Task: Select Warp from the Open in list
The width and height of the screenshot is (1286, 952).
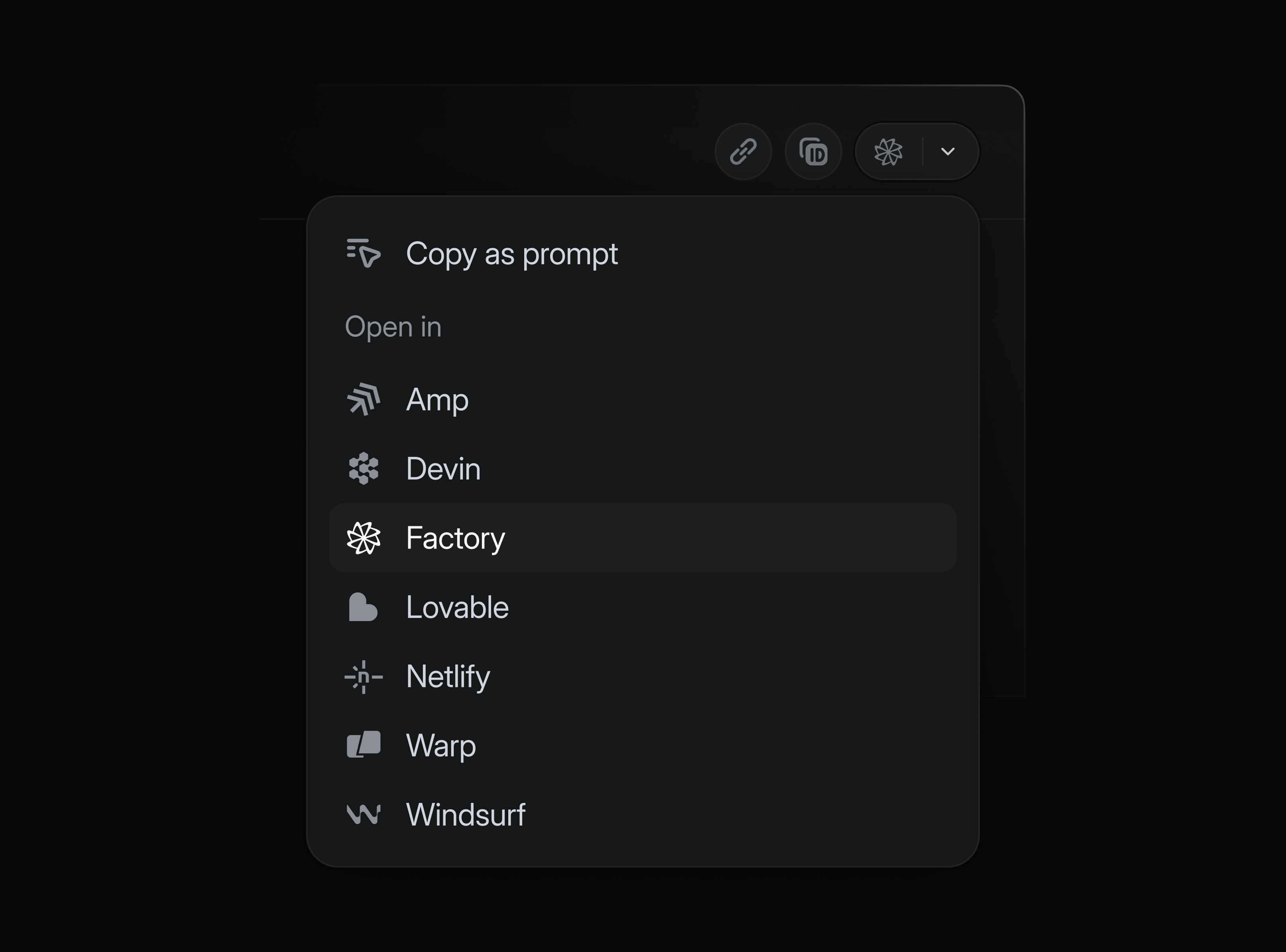Action: coord(440,745)
